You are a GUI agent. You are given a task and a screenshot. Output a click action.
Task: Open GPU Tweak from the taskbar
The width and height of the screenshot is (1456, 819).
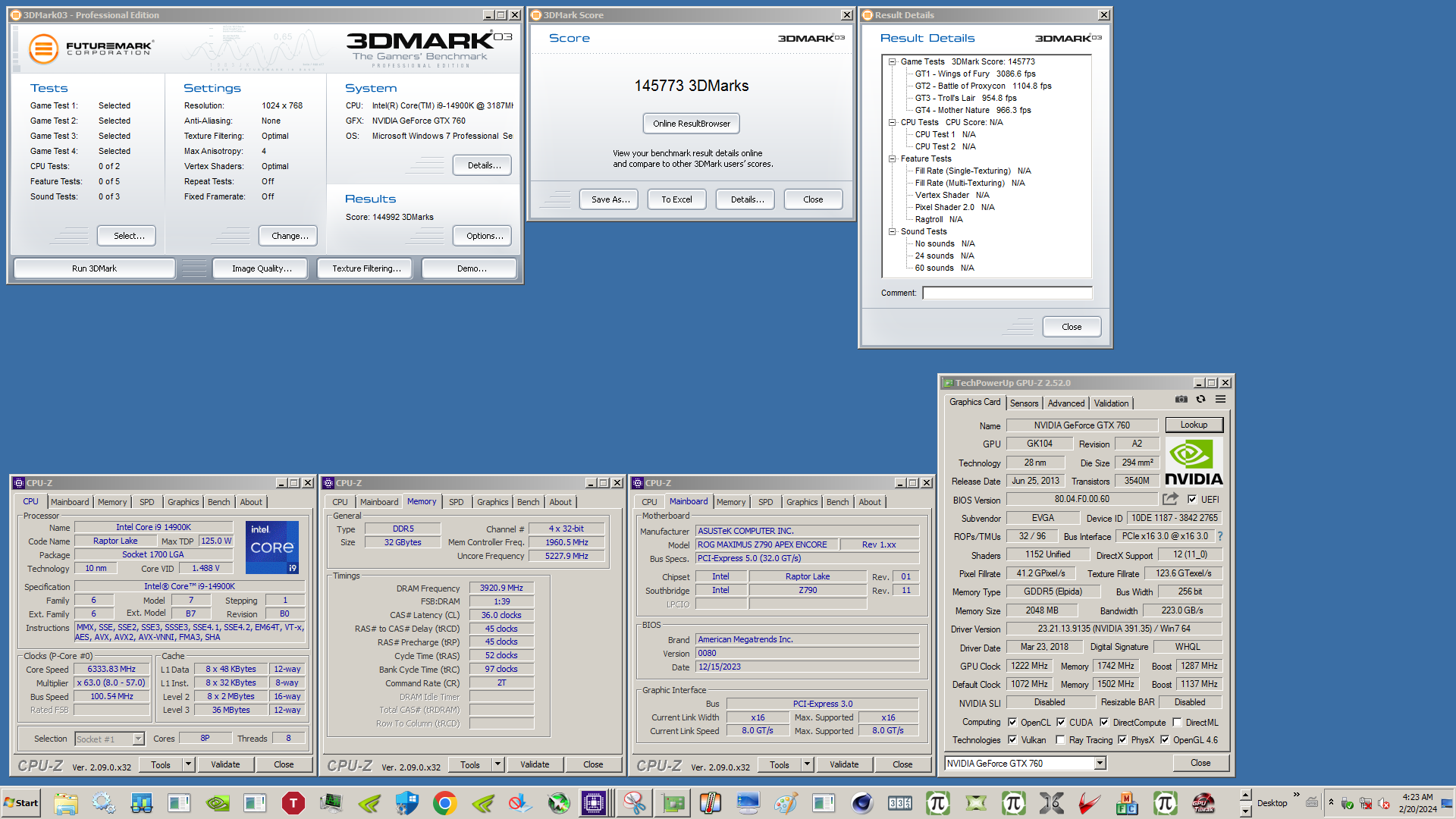1203,803
